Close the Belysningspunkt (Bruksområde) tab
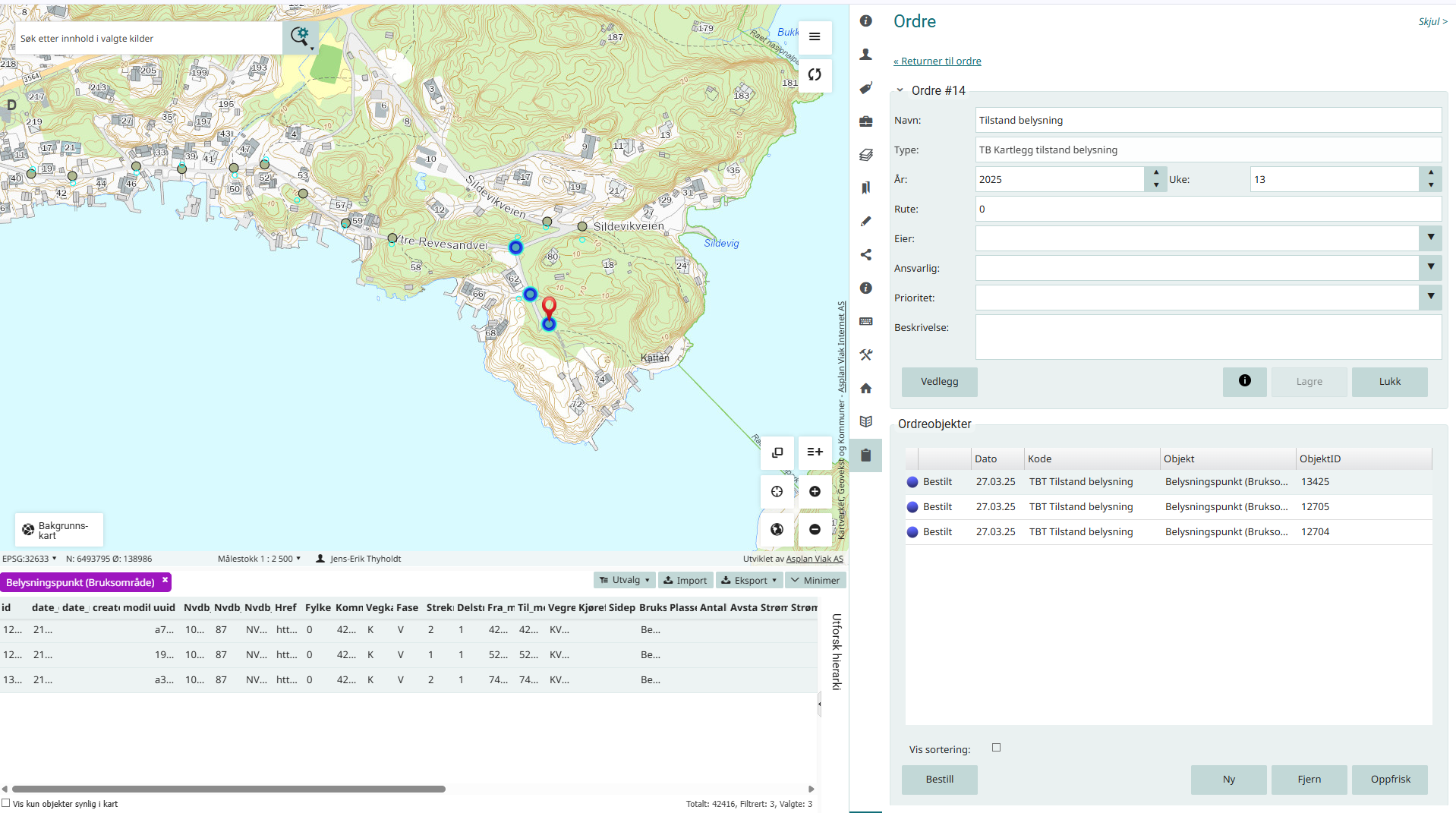 pos(165,580)
